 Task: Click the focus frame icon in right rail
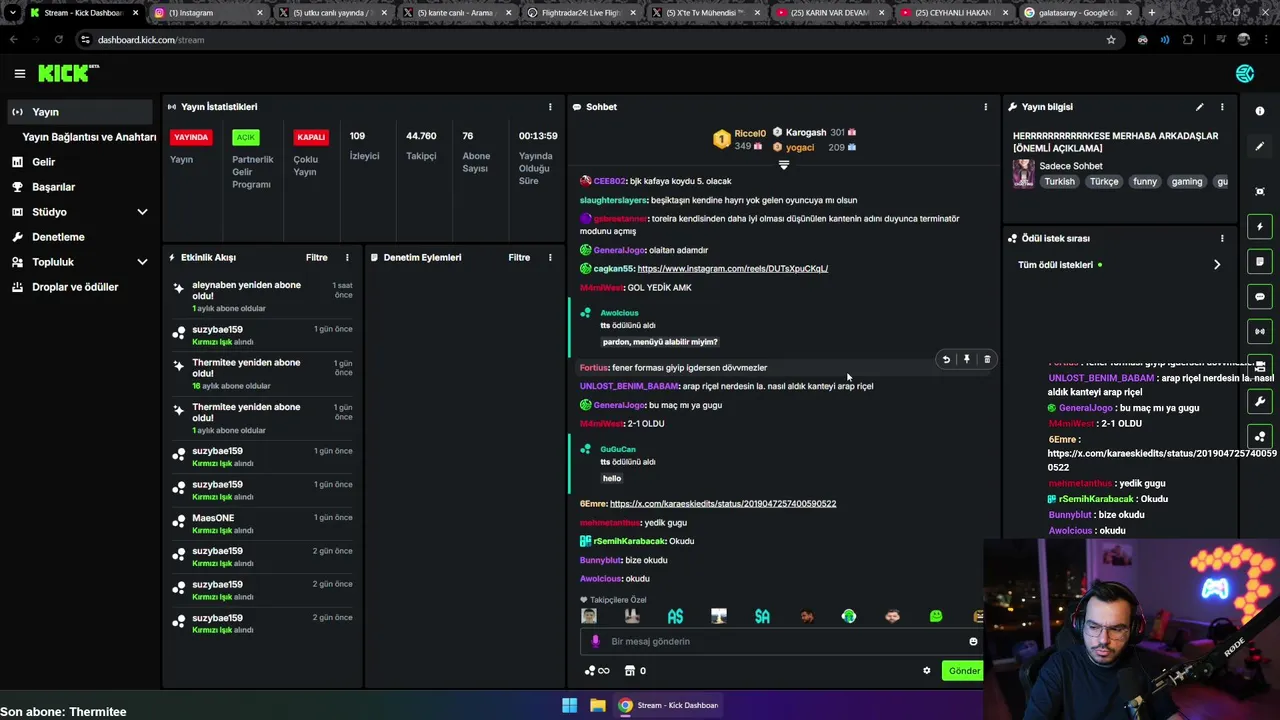point(1260,191)
